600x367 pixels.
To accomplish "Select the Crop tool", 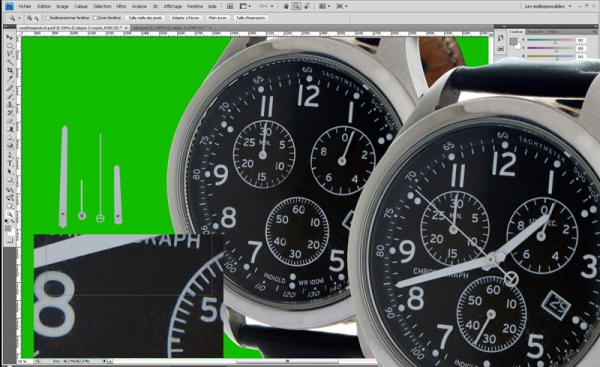I will click(x=10, y=70).
